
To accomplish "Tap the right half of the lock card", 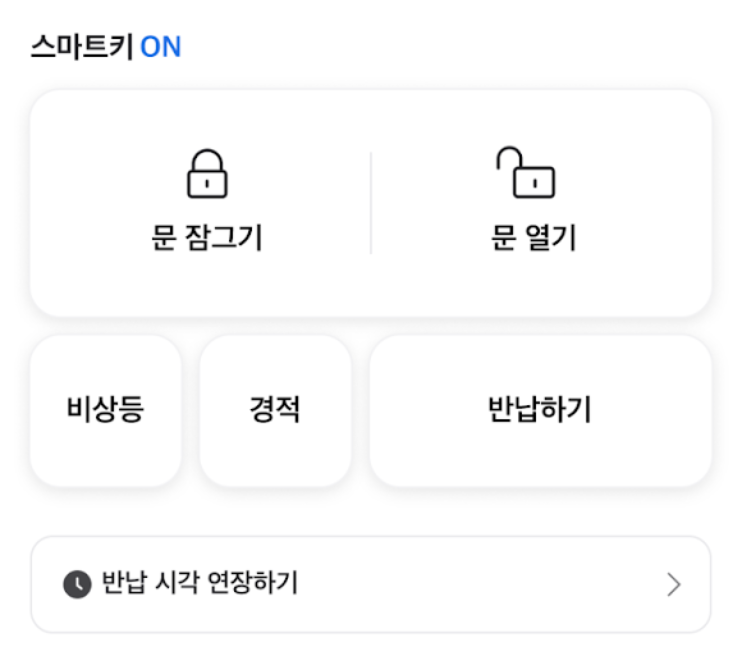I will tap(541, 203).
